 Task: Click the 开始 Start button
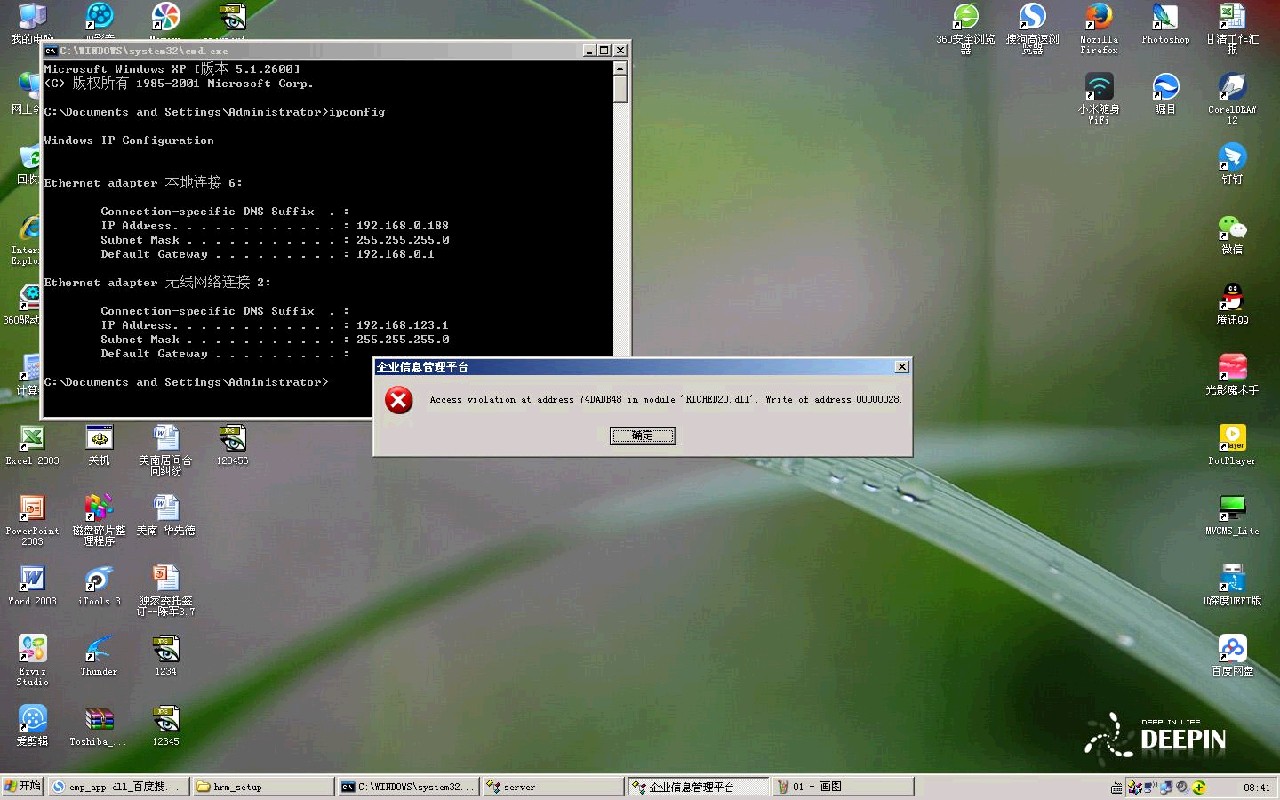pos(23,787)
